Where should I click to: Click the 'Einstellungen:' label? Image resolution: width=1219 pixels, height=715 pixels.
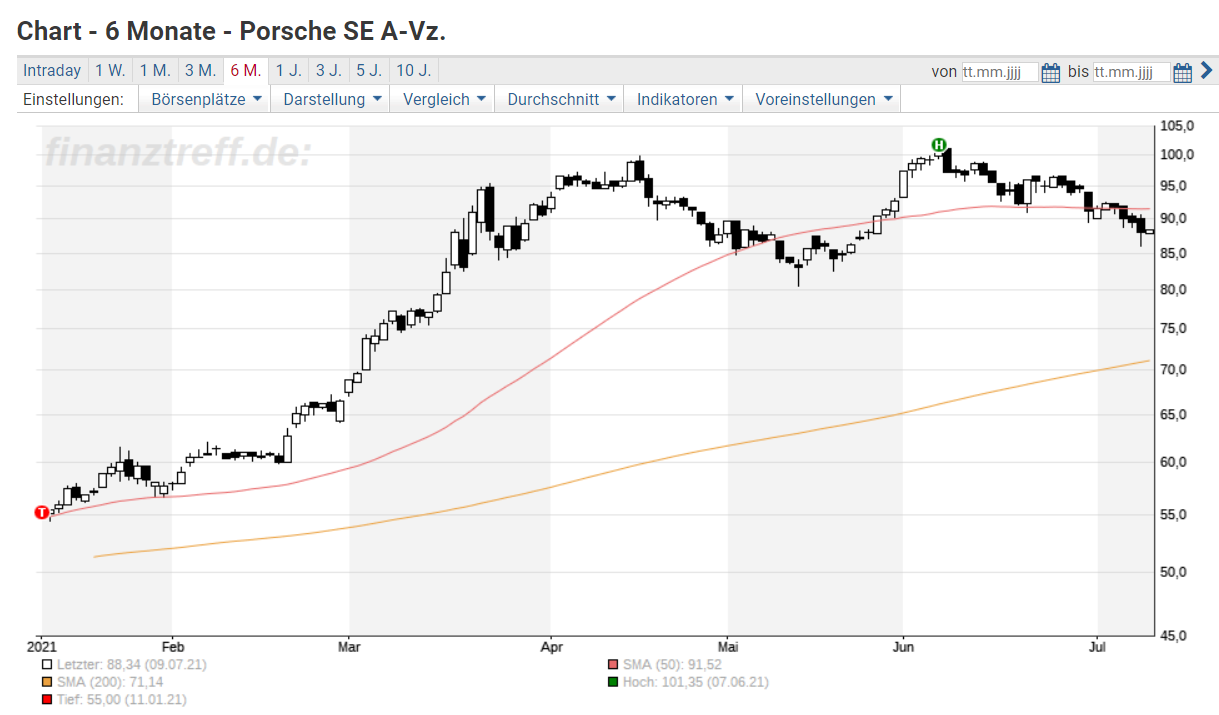(73, 99)
